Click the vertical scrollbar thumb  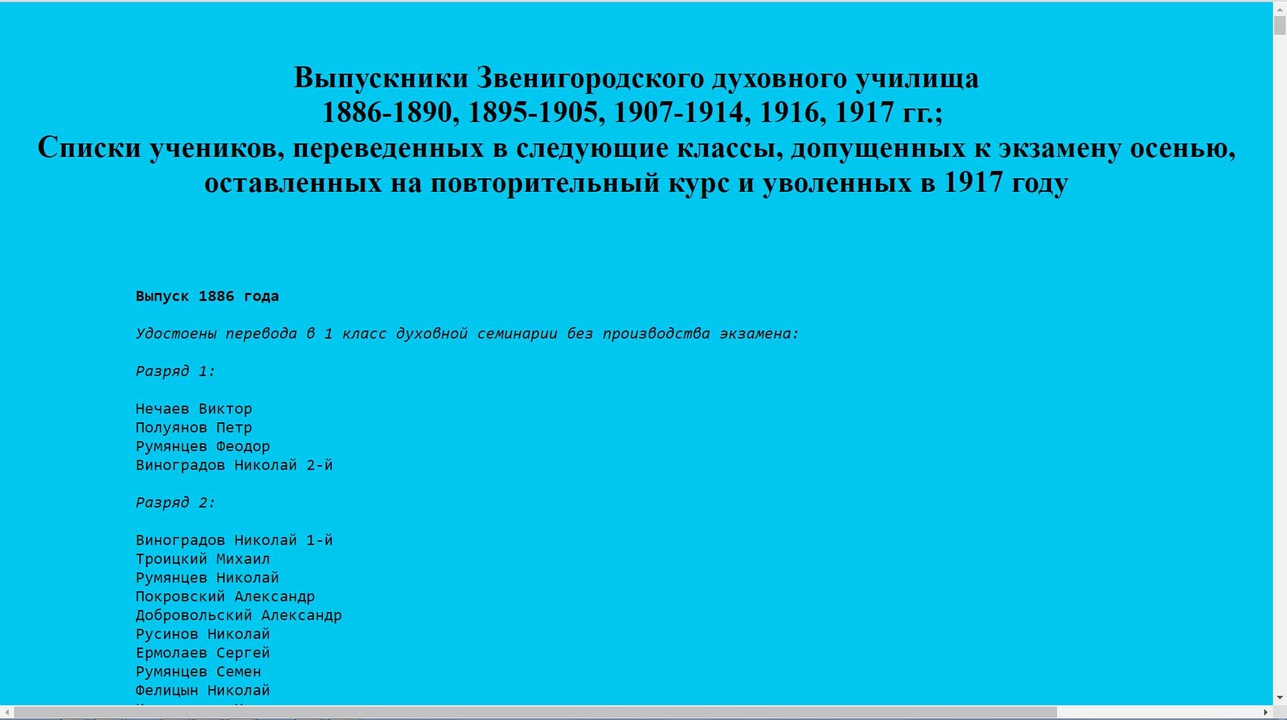[x=1279, y=26]
